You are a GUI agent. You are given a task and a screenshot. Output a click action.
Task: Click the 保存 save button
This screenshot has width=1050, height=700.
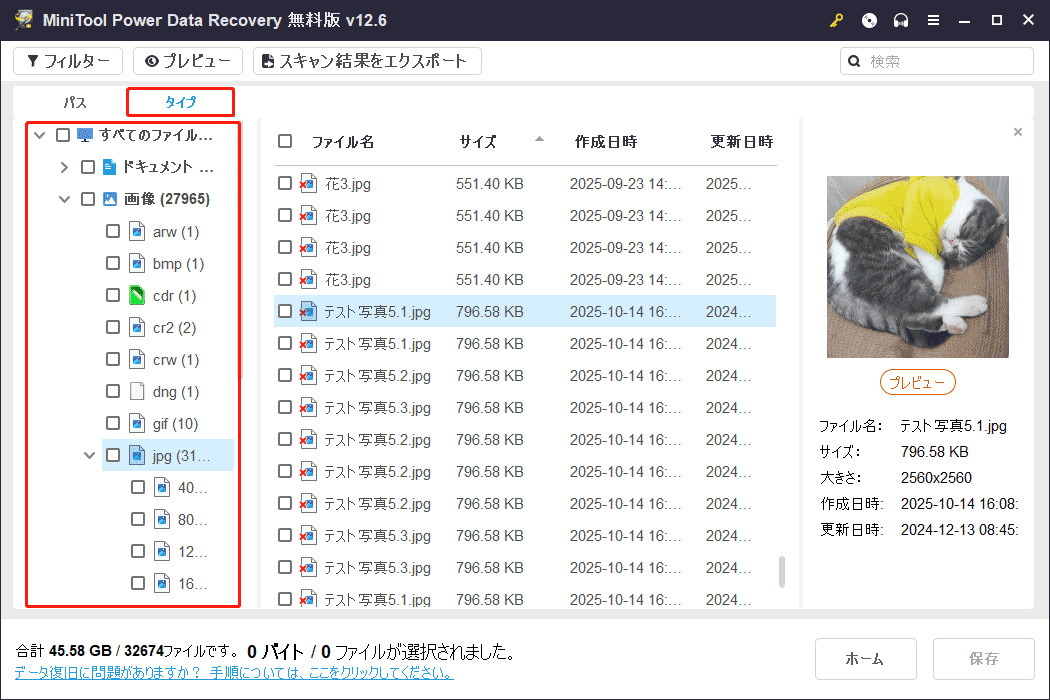click(x=983, y=659)
